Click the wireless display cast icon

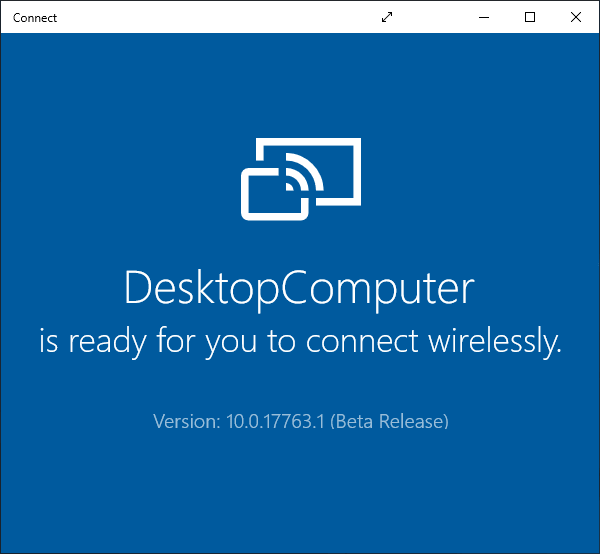[x=301, y=179]
